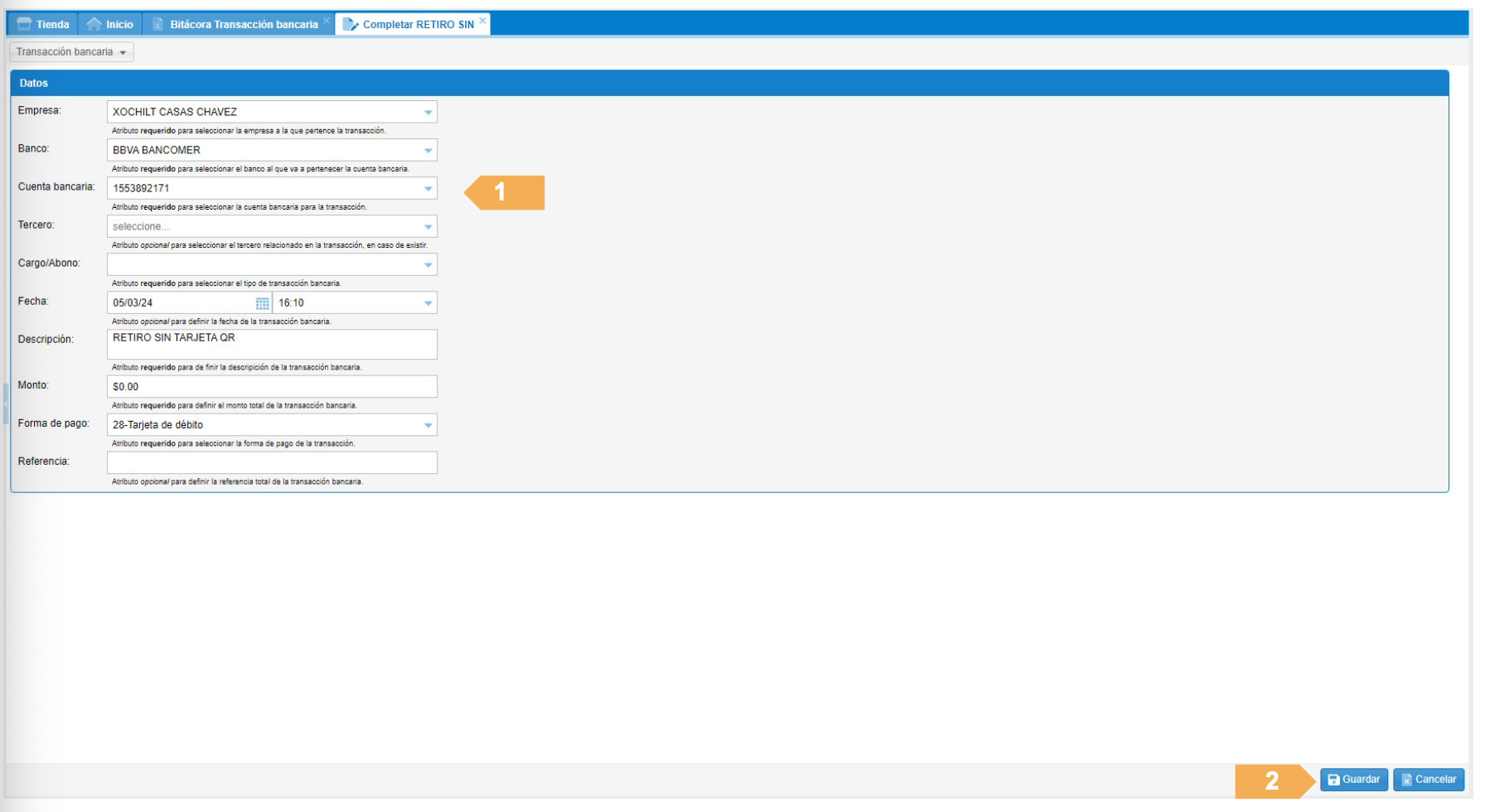Screen dimensions: 1485x812
Task: Expand the Empresa dropdown list
Action: pyautogui.click(x=428, y=112)
